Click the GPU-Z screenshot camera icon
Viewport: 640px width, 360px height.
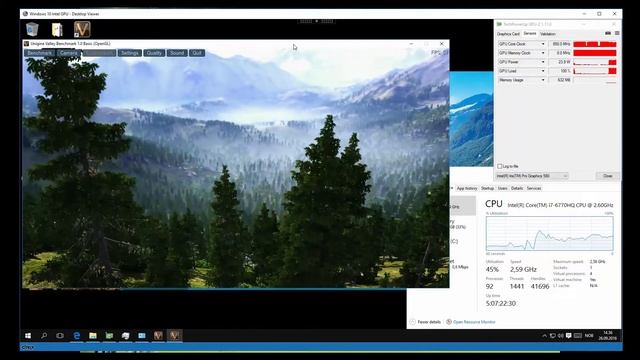tap(608, 33)
